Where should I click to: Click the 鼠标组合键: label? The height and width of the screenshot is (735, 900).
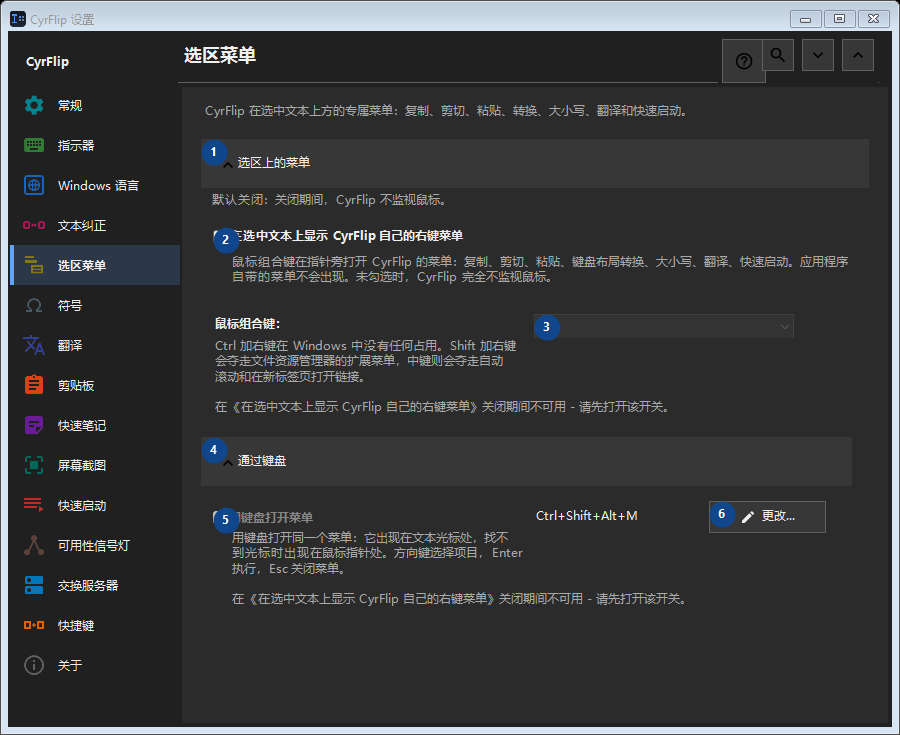pos(247,324)
